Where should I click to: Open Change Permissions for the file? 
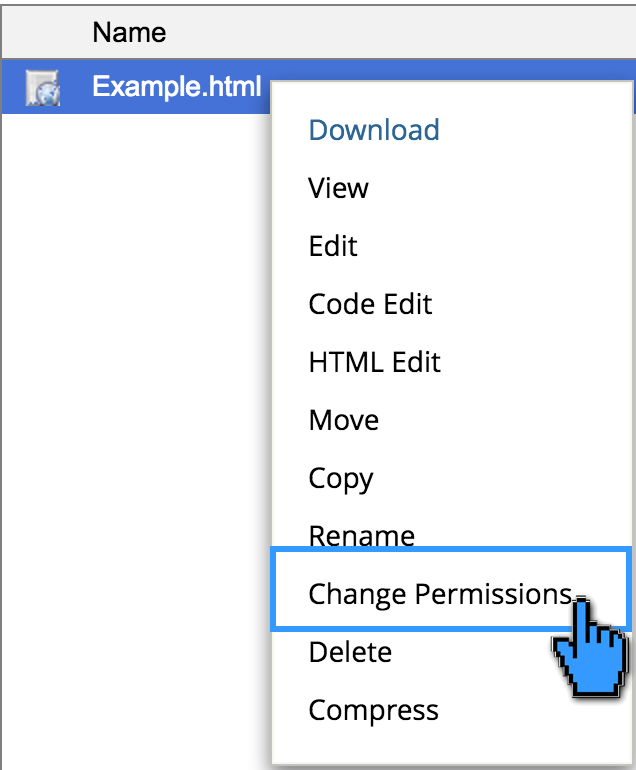coord(441,594)
